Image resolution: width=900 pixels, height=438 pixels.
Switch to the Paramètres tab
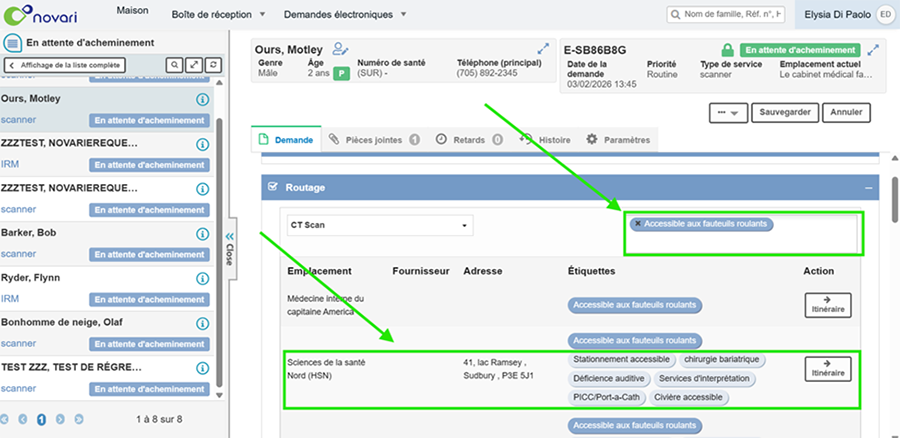point(618,139)
